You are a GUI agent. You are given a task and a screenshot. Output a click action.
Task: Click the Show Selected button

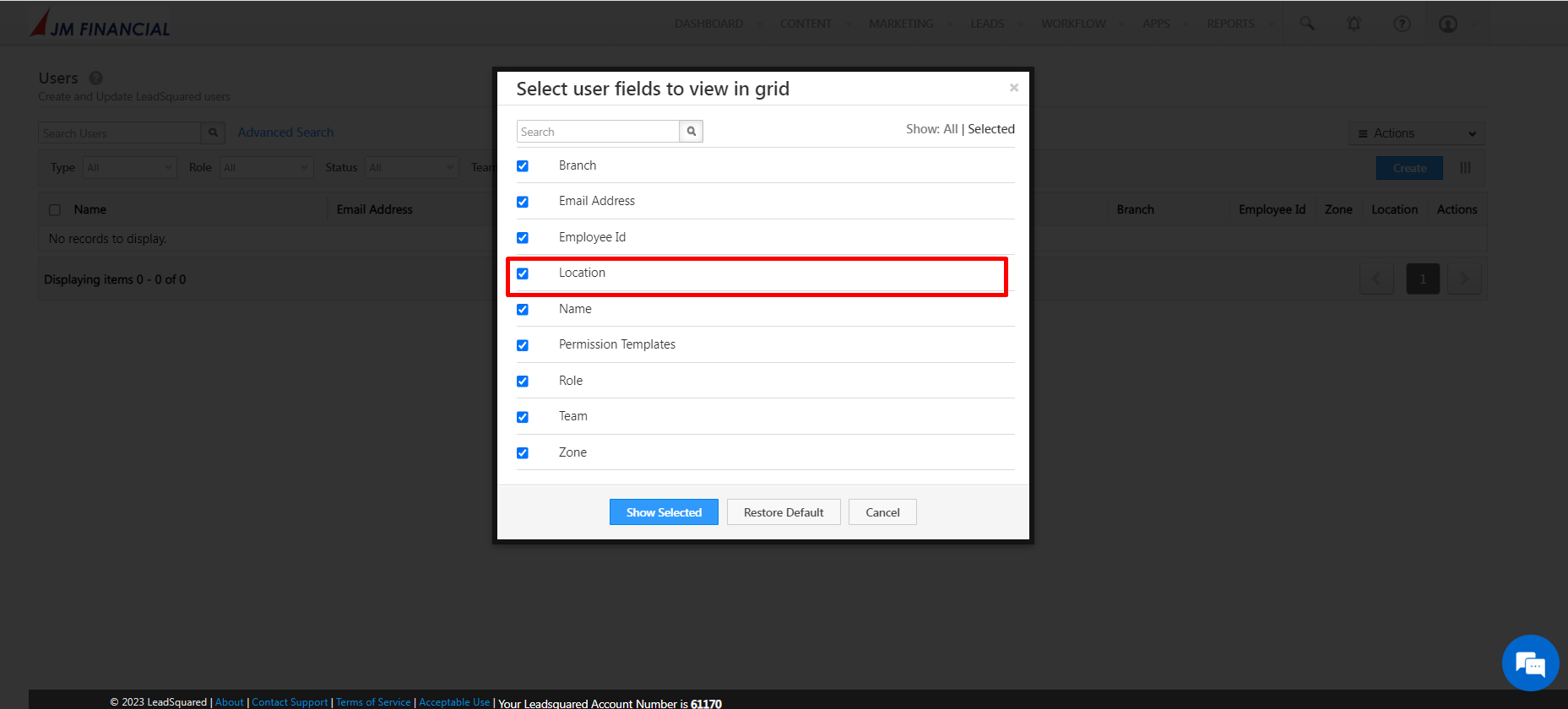pyautogui.click(x=664, y=512)
